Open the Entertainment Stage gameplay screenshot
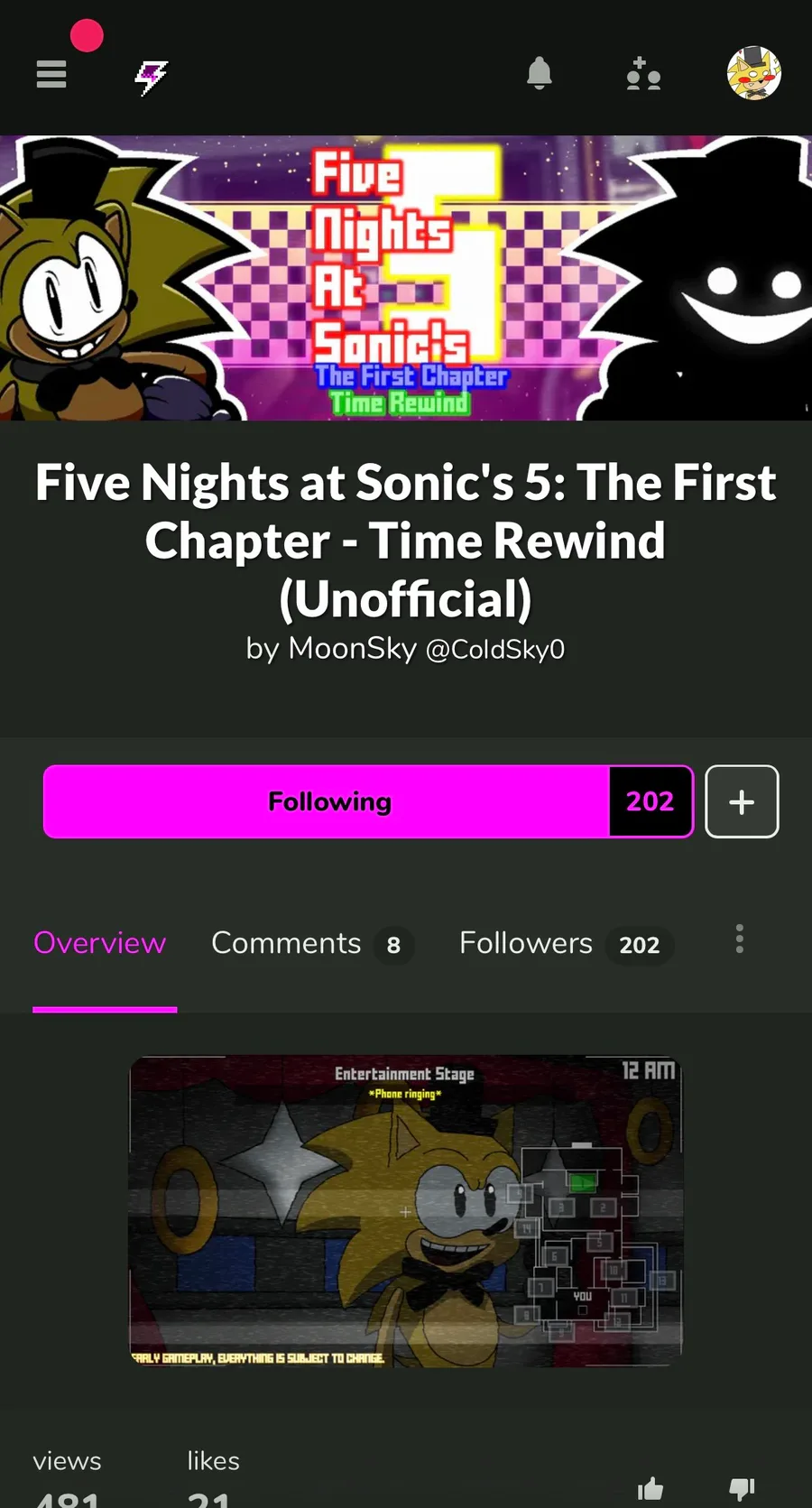Viewport: 812px width, 1508px height. tap(406, 1211)
